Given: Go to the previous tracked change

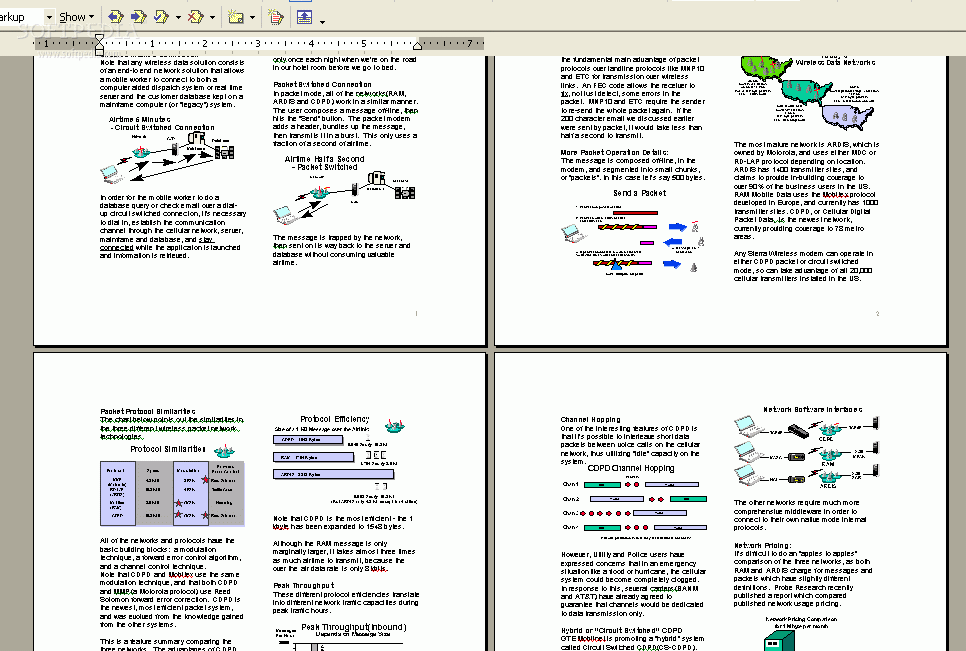Looking at the screenshot, I should coord(116,17).
